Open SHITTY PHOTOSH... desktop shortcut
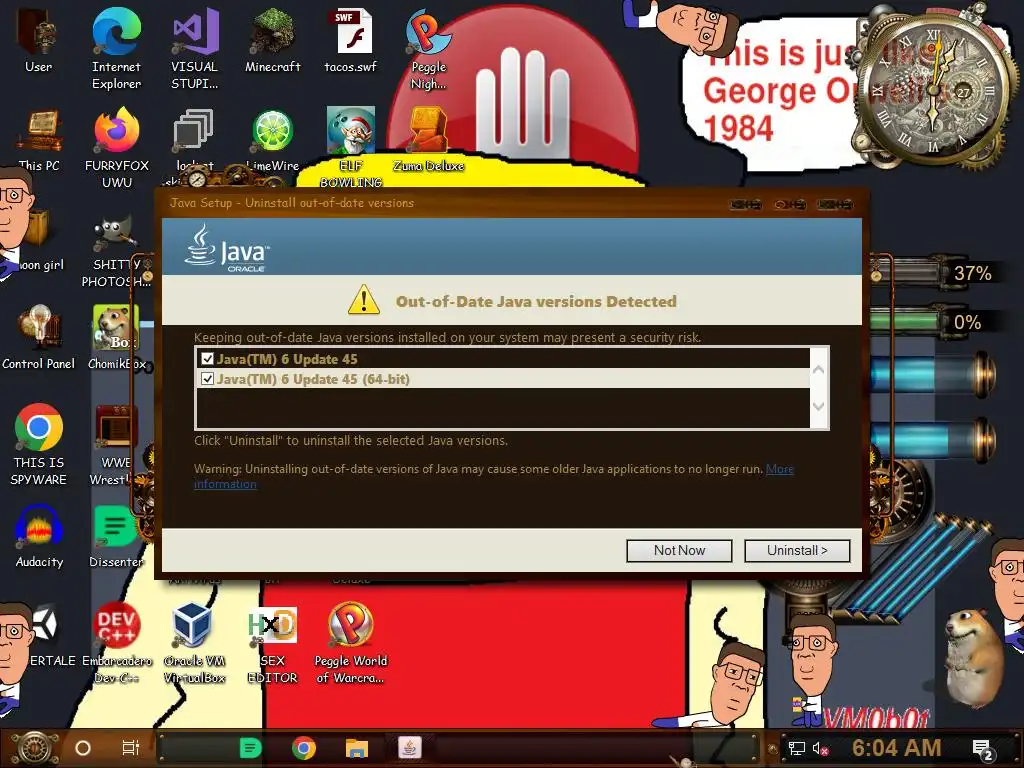 (116, 251)
